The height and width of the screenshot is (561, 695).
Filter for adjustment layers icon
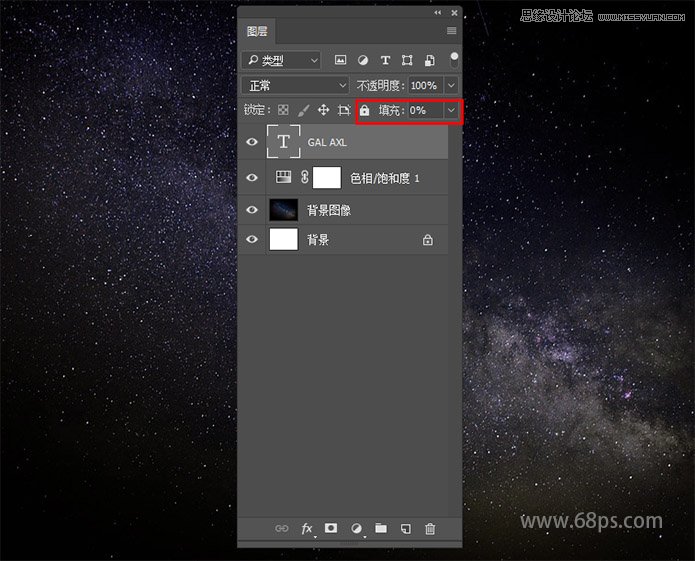coord(363,60)
